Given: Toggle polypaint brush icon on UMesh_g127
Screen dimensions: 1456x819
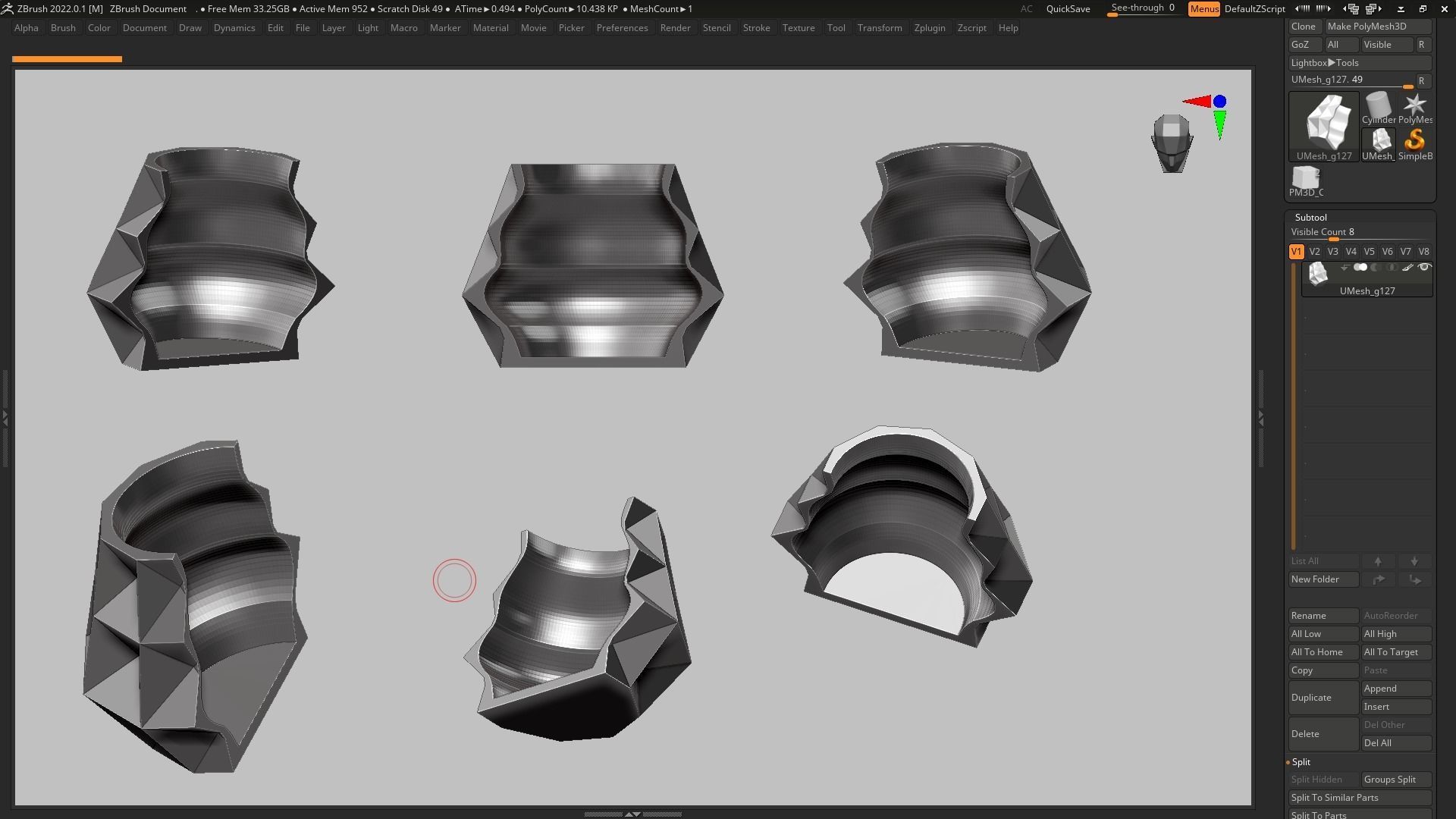Looking at the screenshot, I should click(x=1408, y=268).
